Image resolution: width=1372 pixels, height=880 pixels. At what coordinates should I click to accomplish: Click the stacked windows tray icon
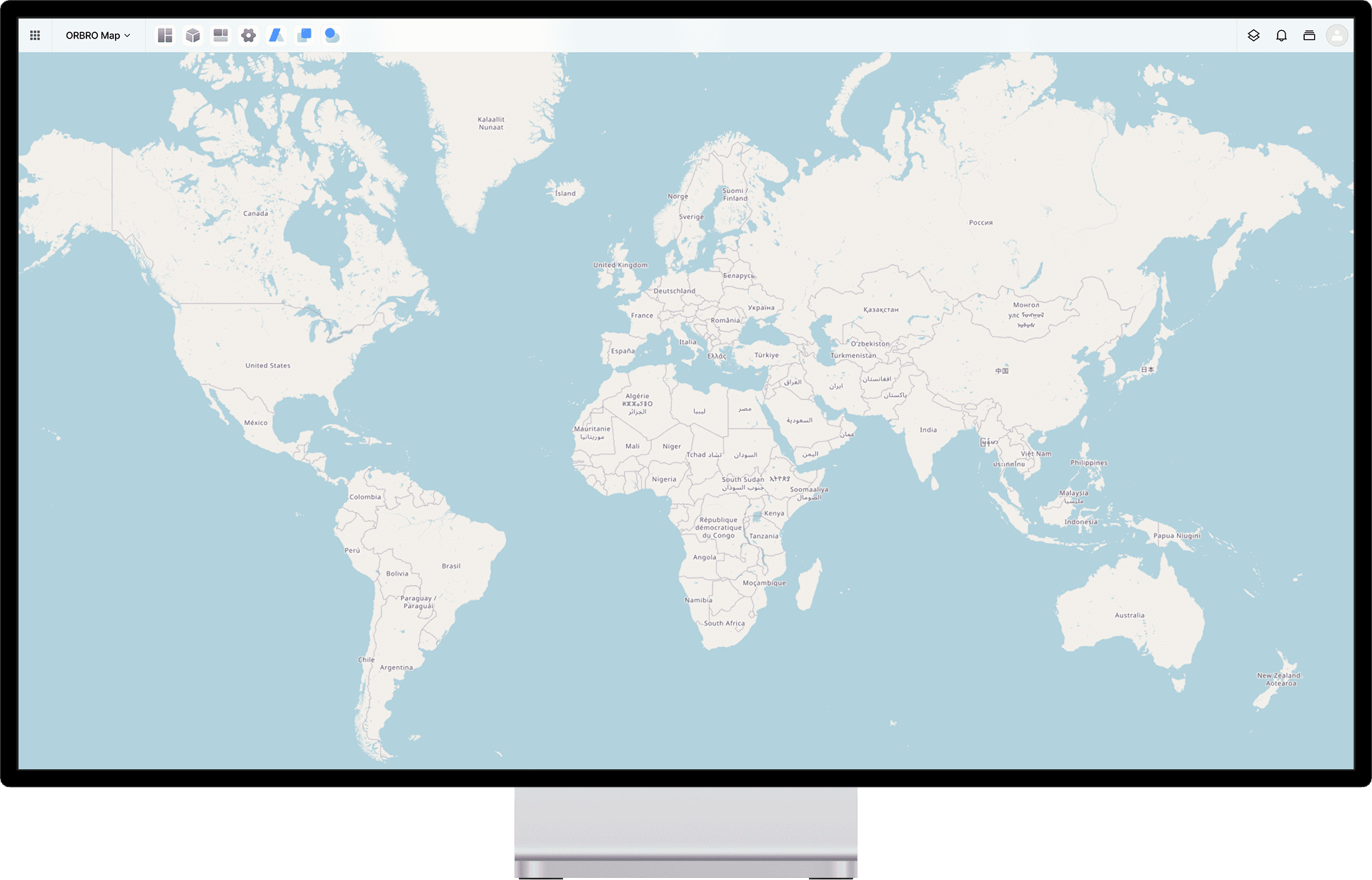[x=1309, y=35]
